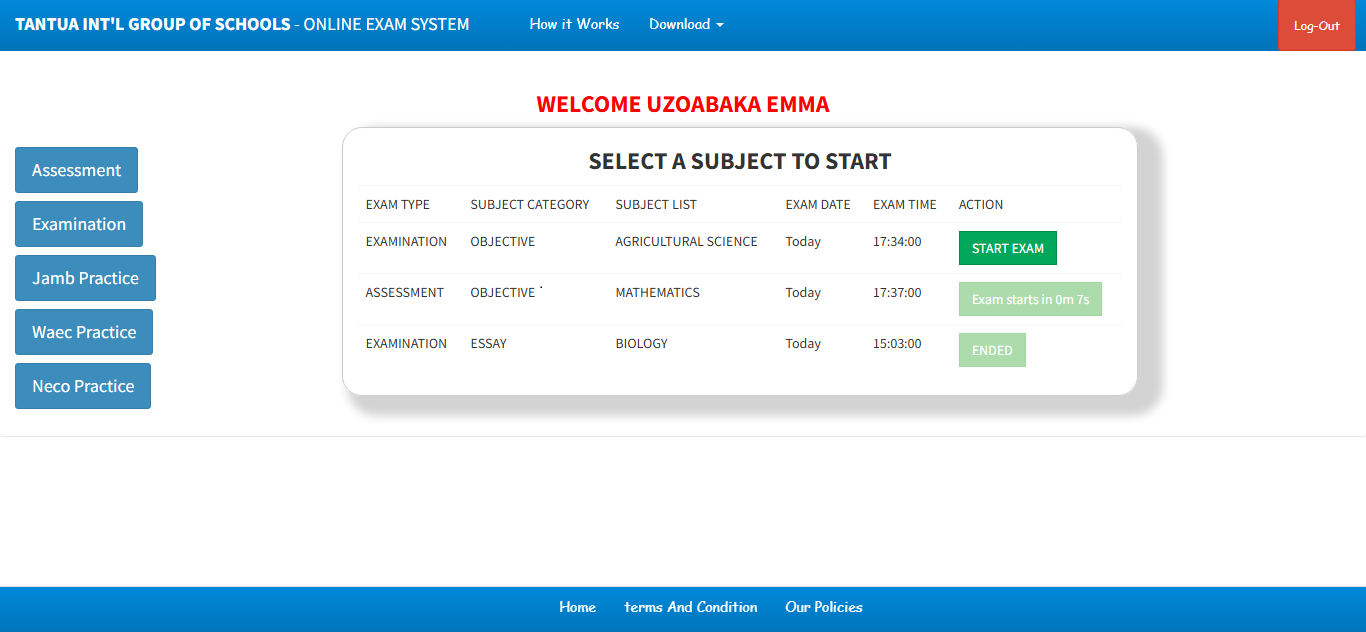Click the SUBJECT LIST column header

656,205
